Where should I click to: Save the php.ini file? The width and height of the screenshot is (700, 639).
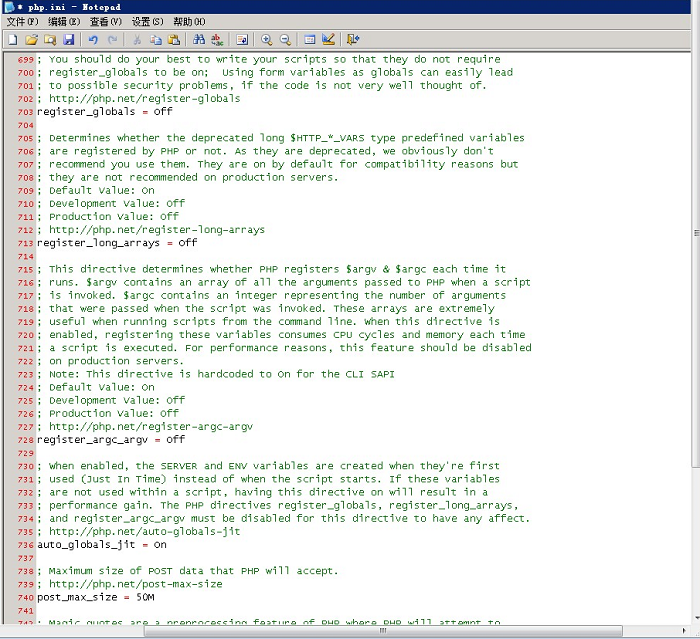point(69,40)
